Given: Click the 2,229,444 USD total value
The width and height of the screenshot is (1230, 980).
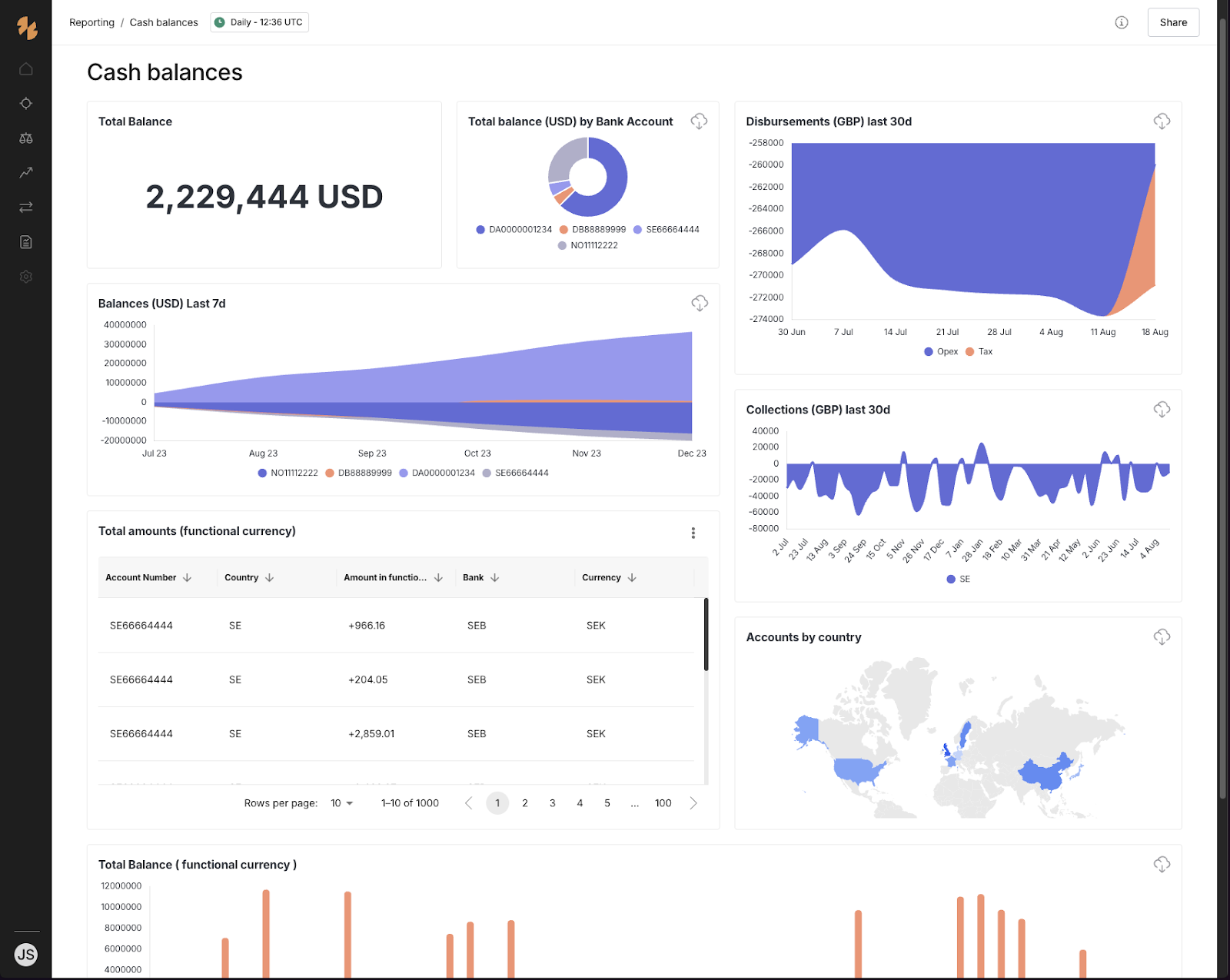Looking at the screenshot, I should 264,197.
